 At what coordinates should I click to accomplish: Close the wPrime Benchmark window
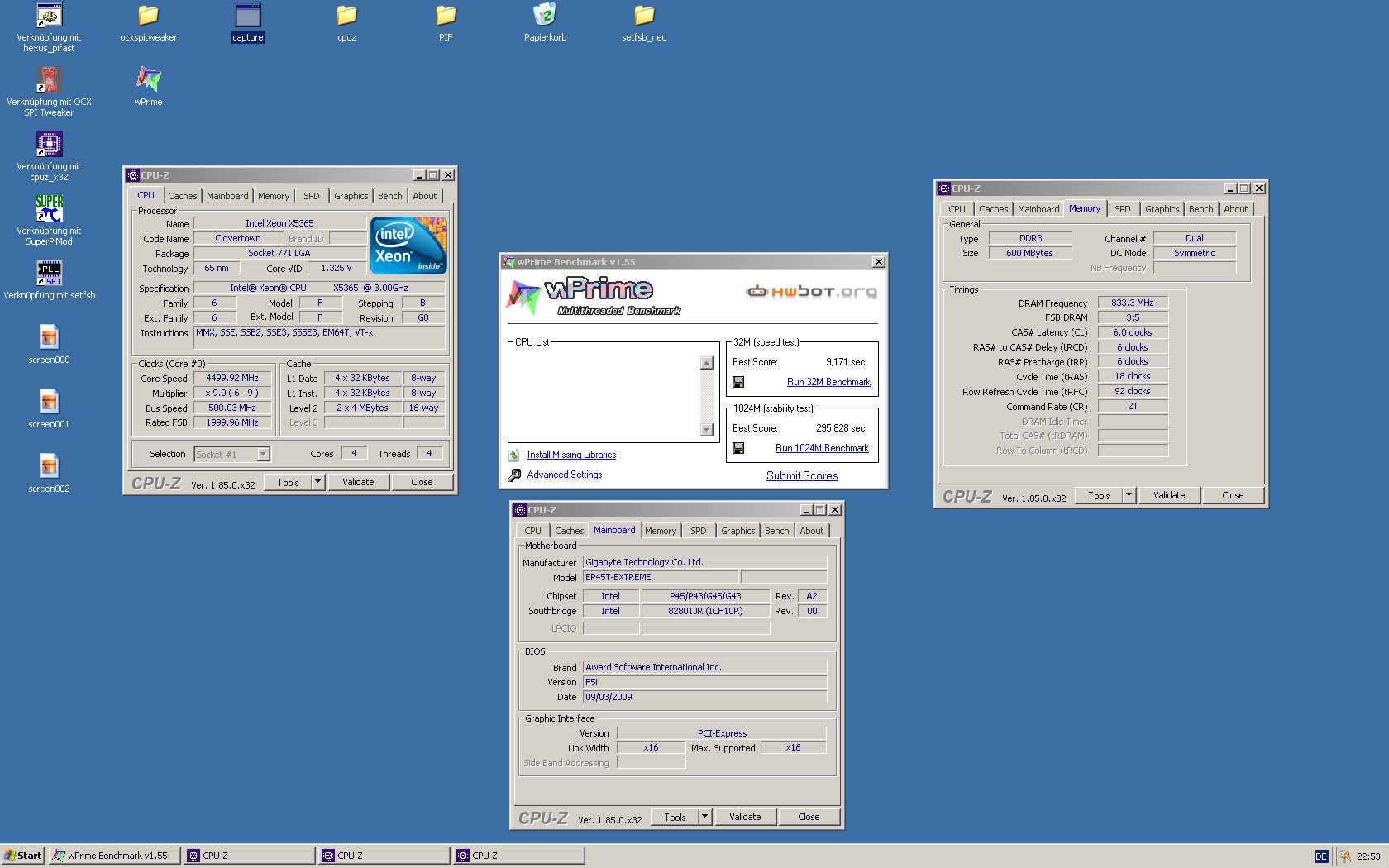pos(879,262)
